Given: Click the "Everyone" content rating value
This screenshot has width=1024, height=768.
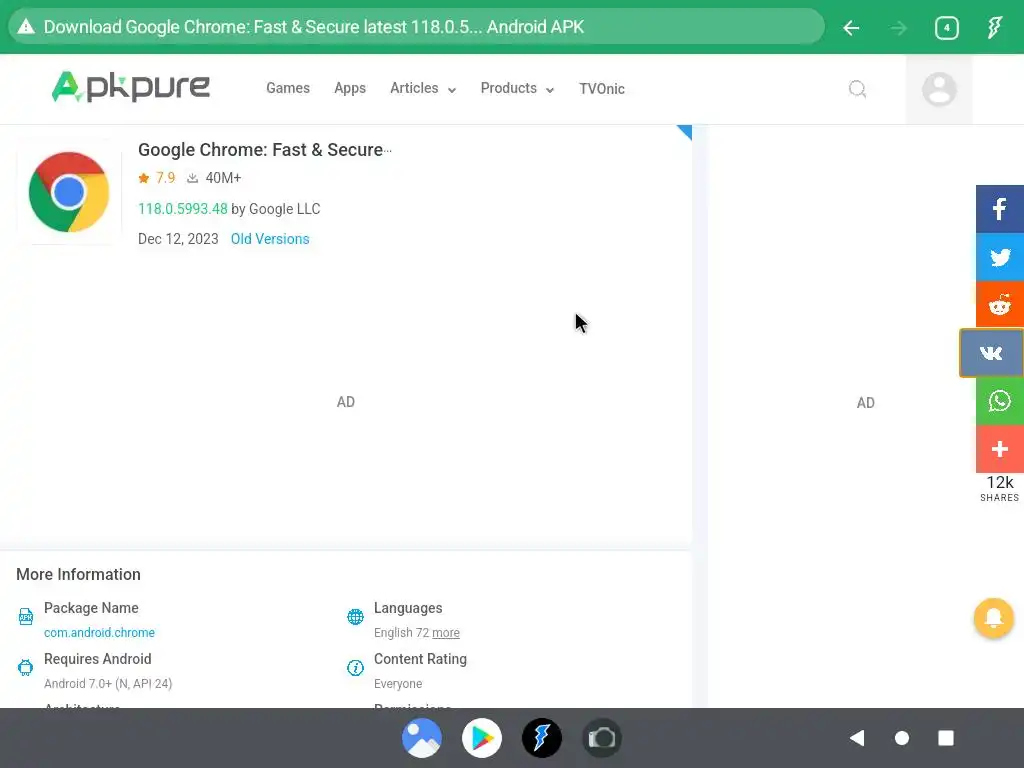Looking at the screenshot, I should [x=398, y=684].
